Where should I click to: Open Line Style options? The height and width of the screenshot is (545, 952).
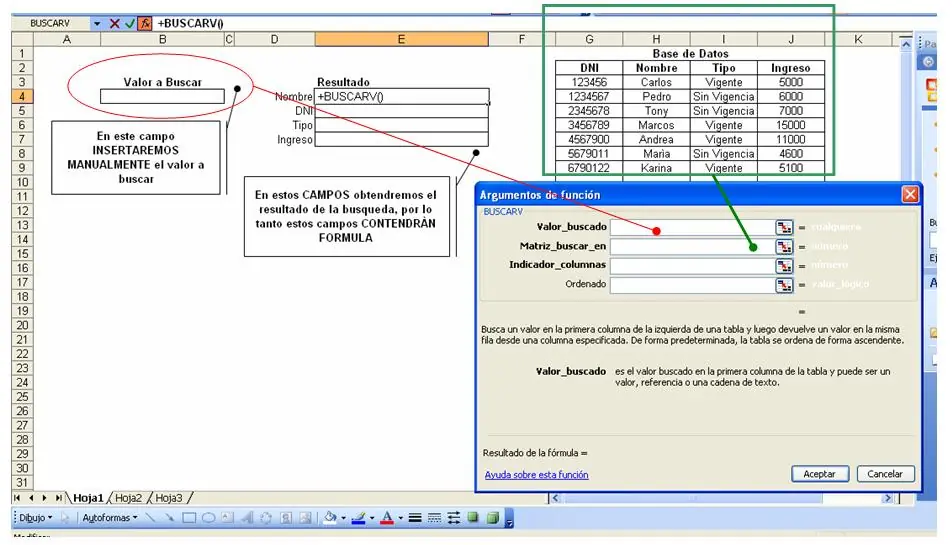pos(415,518)
